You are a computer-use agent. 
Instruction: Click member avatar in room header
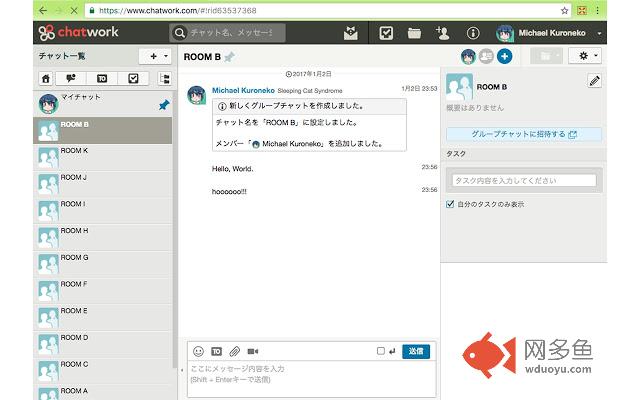coord(468,56)
